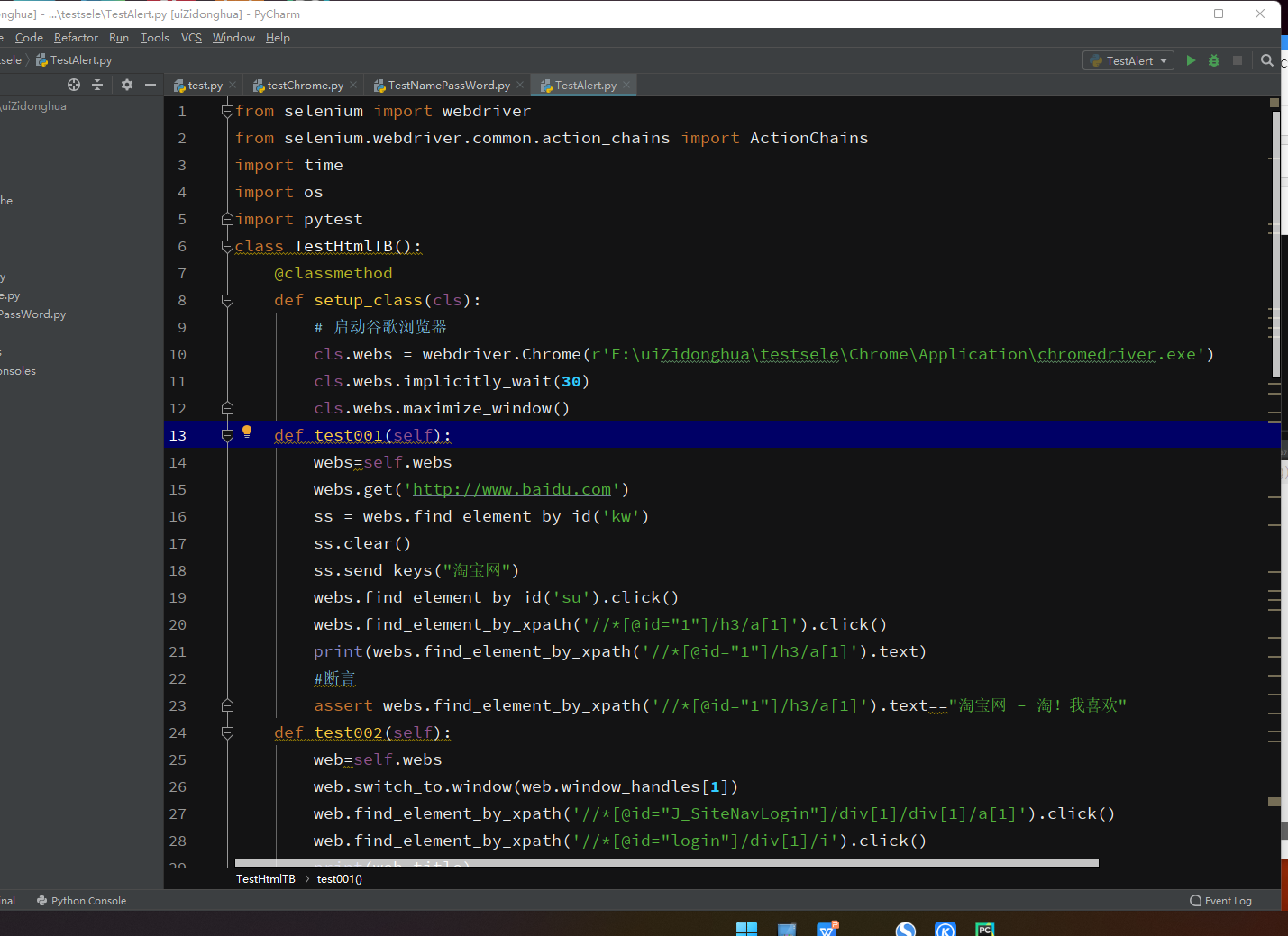Click the horizontal scrollbar of the editor
Image resolution: width=1288 pixels, height=936 pixels.
tap(666, 863)
